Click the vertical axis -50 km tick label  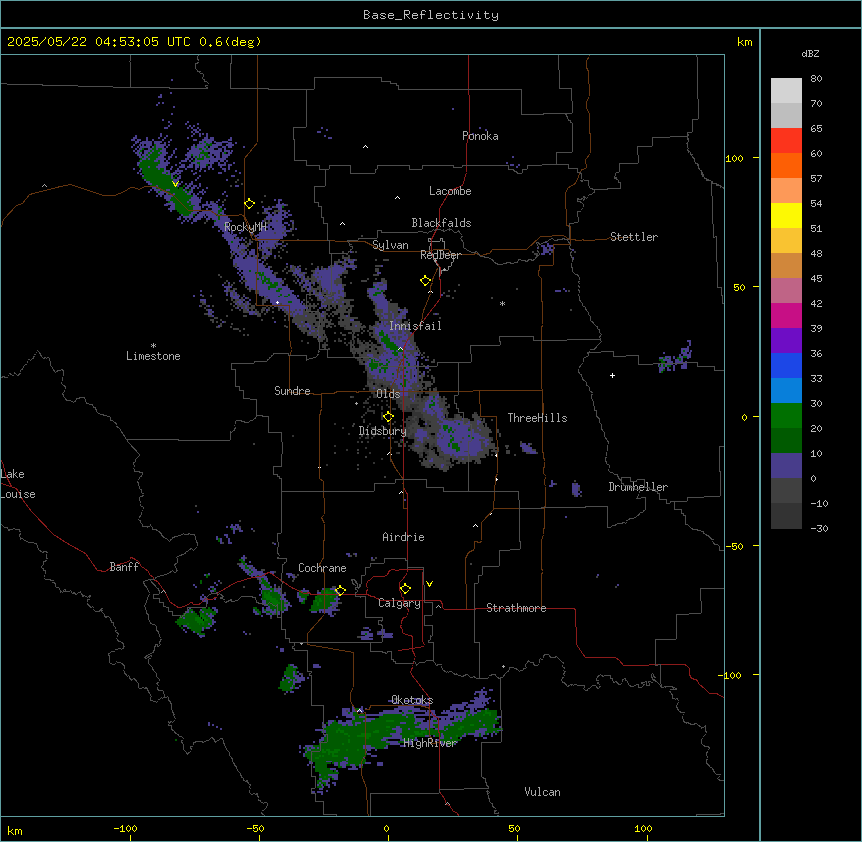click(x=734, y=546)
